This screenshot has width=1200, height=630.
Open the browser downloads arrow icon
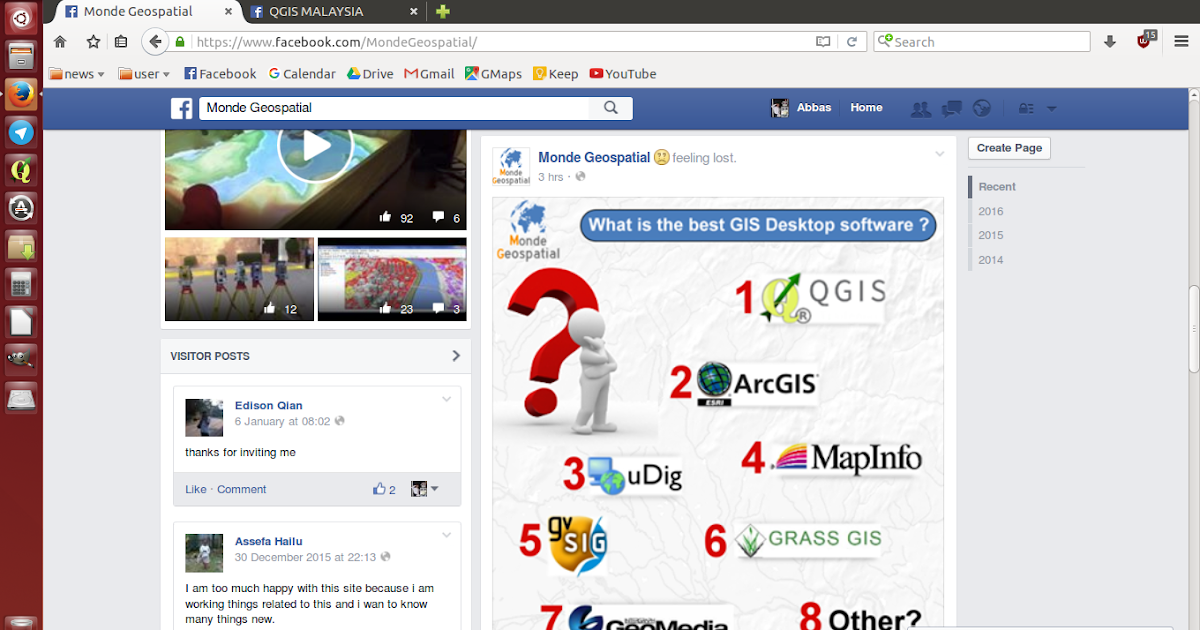(1110, 42)
